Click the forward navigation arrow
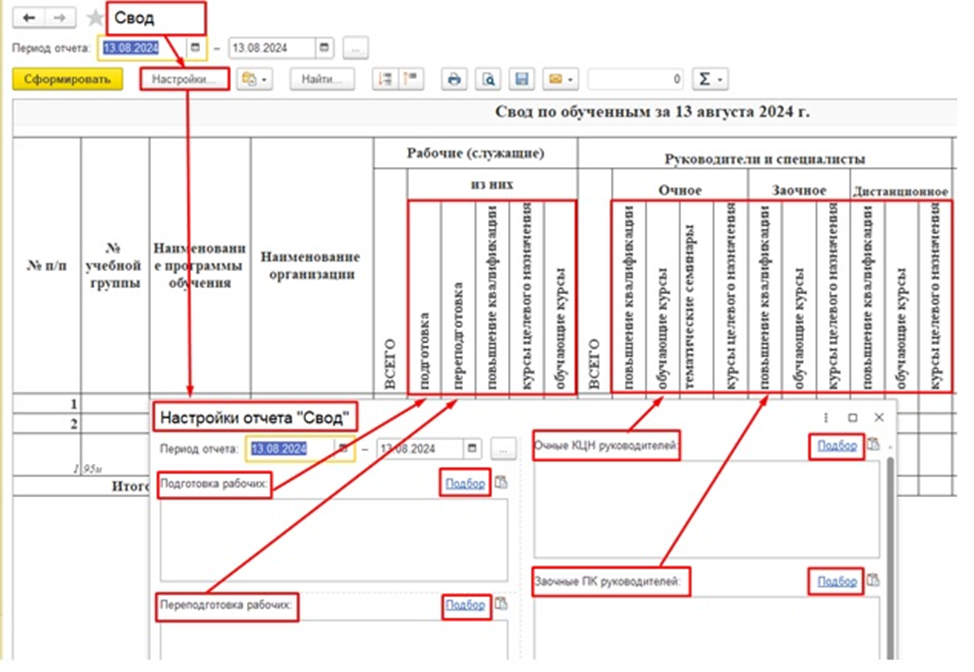Viewport: 974px width, 672px height. 59,17
